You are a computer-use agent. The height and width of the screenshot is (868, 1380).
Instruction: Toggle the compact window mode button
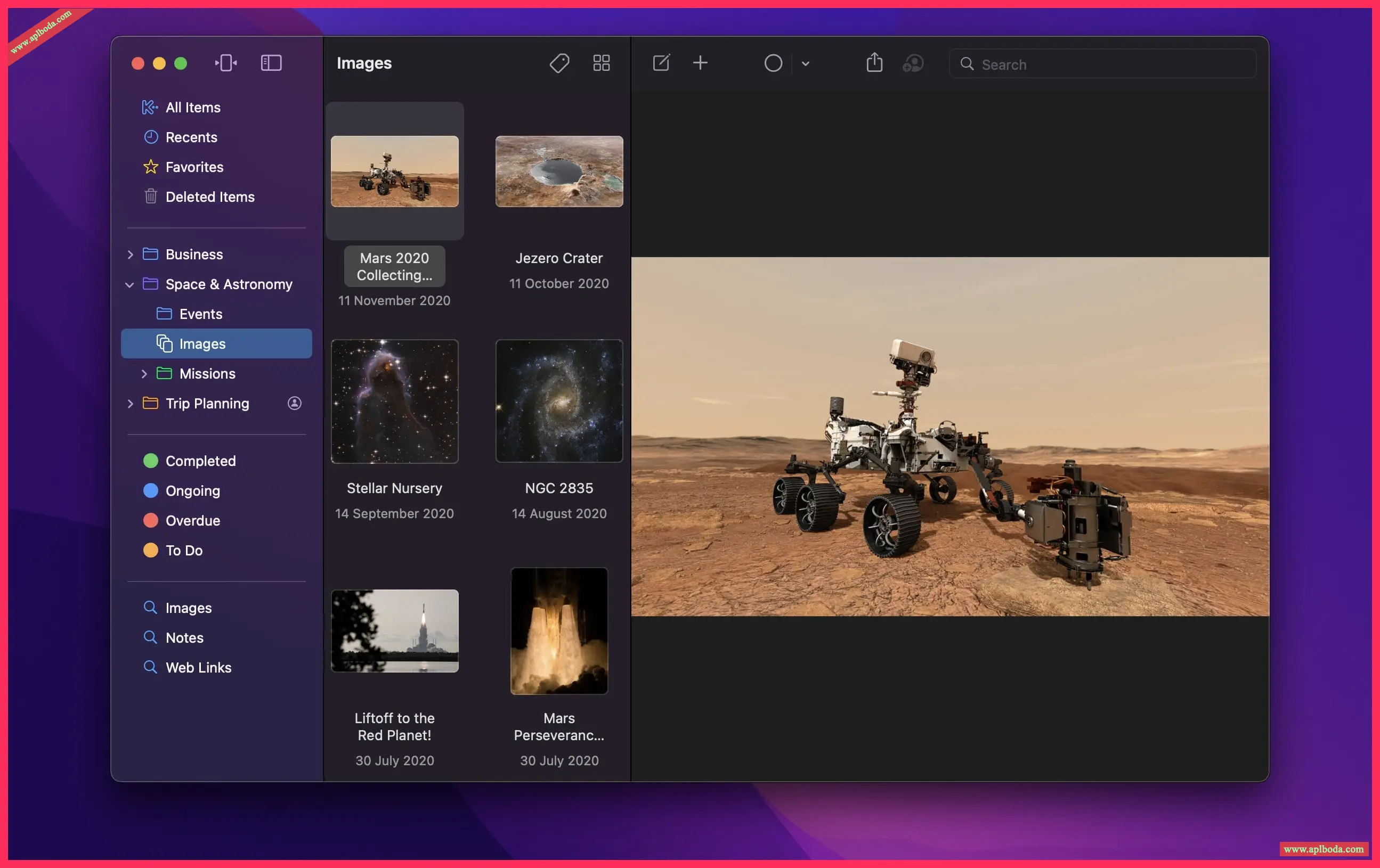[226, 63]
